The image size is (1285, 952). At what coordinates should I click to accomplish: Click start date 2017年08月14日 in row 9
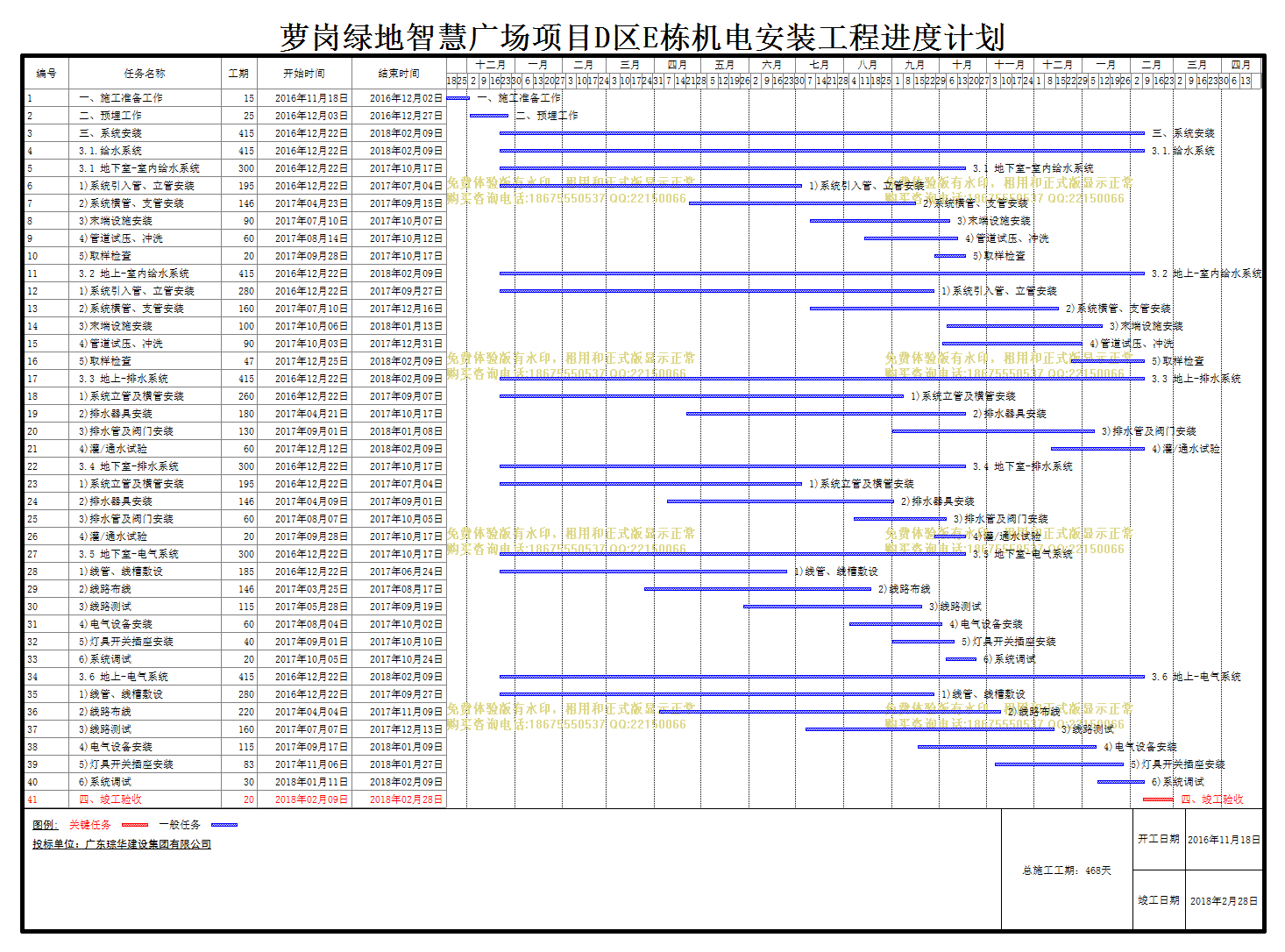311,238
